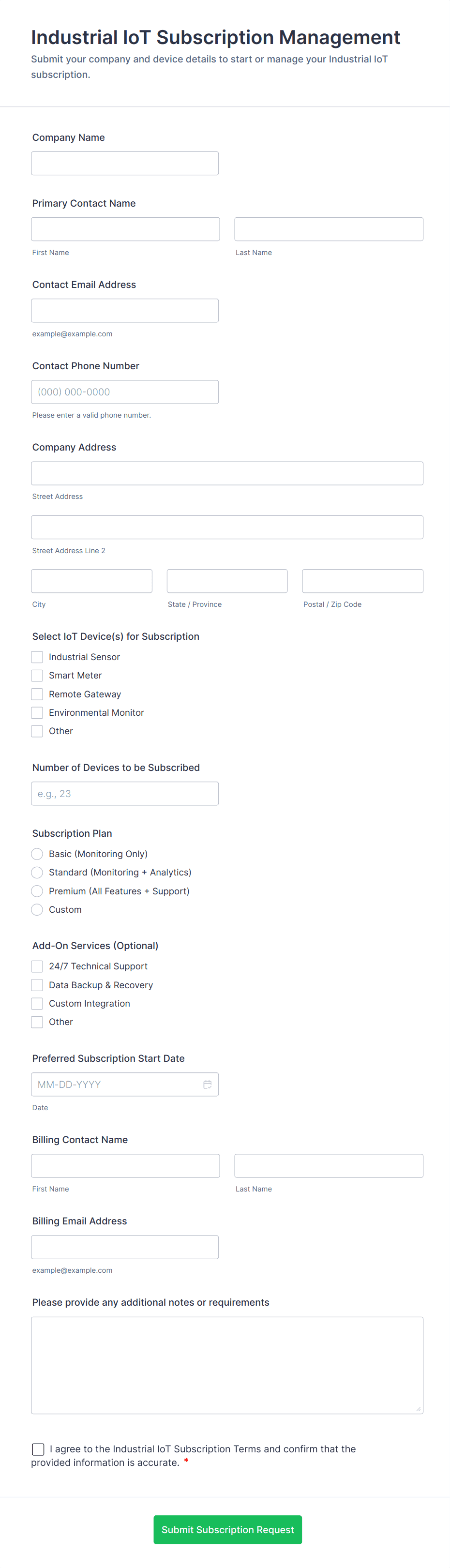Check 24/7 Technical Support add-on
This screenshot has height=1568, width=450.
37,966
